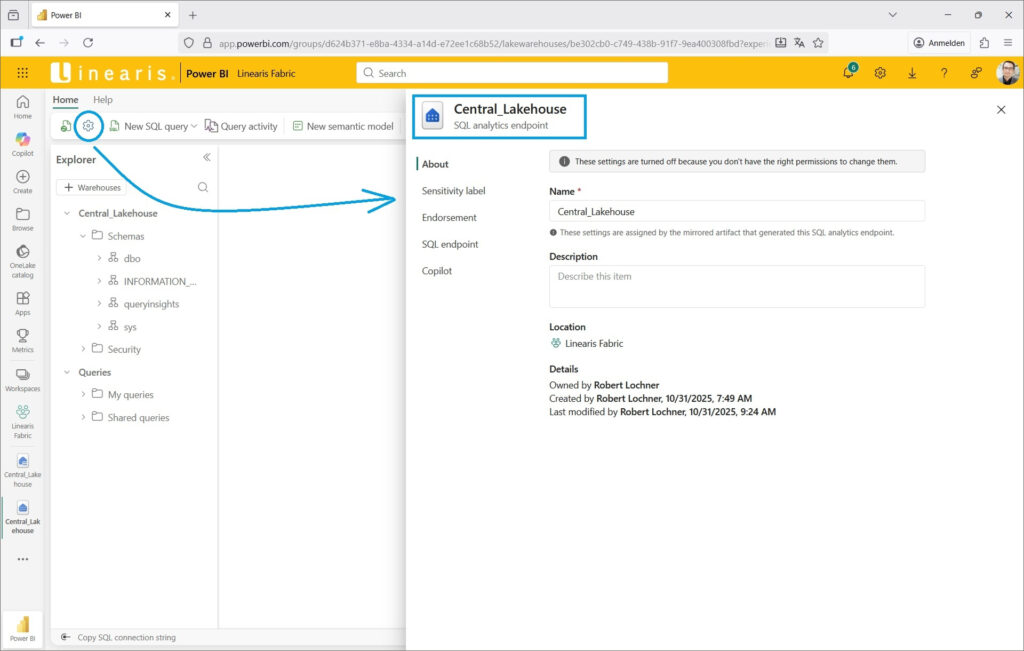The image size is (1024, 651).
Task: Open the Help question mark icon
Action: click(x=944, y=73)
